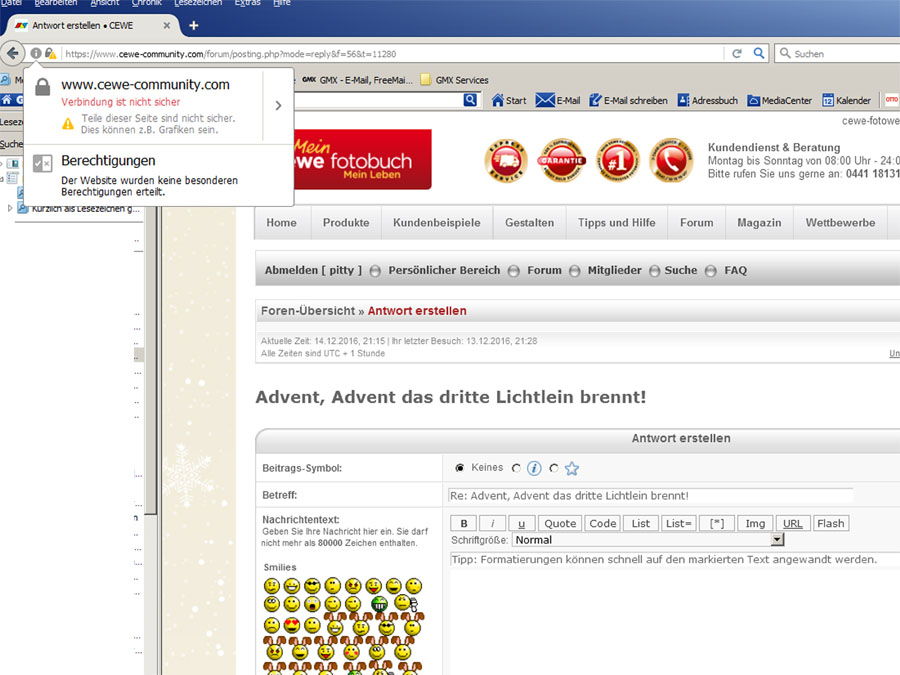Open the site information icon in address bar
900x675 pixels.
tap(36, 53)
